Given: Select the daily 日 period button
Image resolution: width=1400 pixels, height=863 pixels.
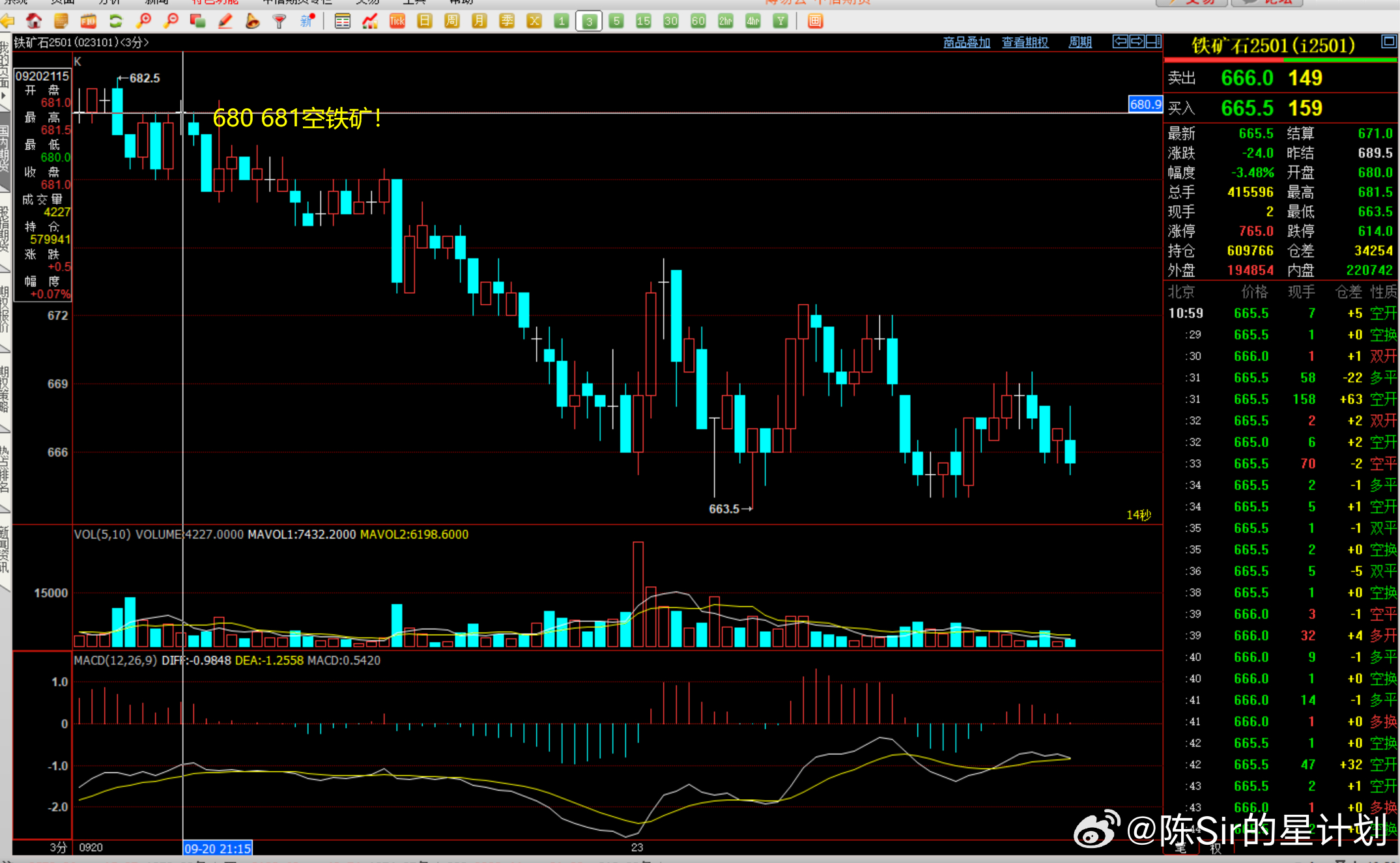Looking at the screenshot, I should tap(425, 21).
